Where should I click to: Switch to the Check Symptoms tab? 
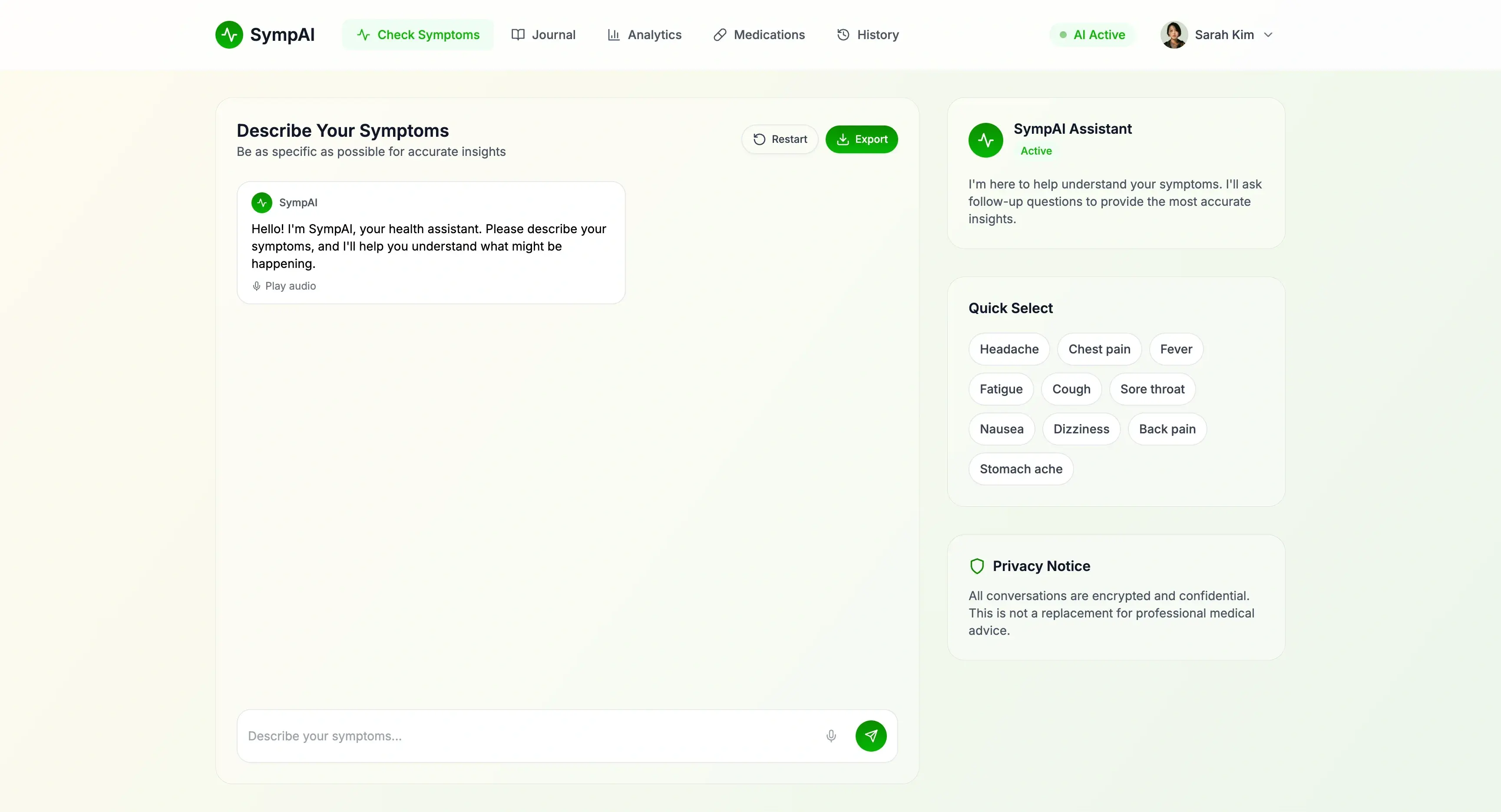tap(417, 34)
